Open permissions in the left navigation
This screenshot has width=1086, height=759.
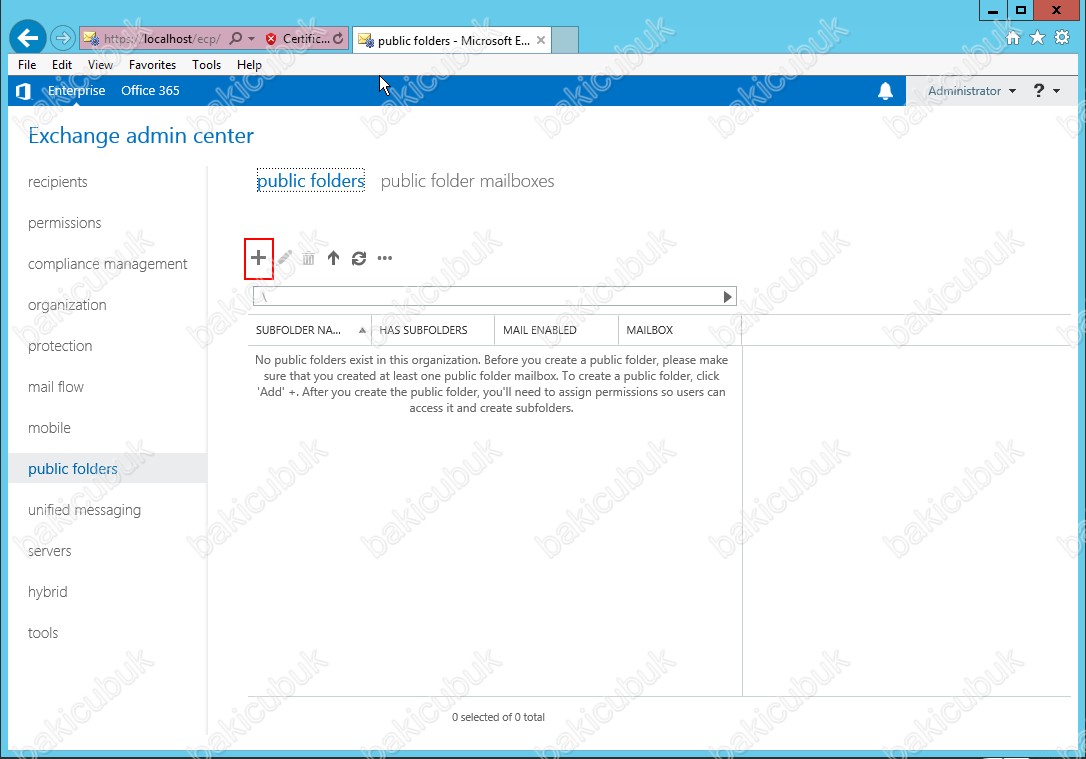[64, 223]
